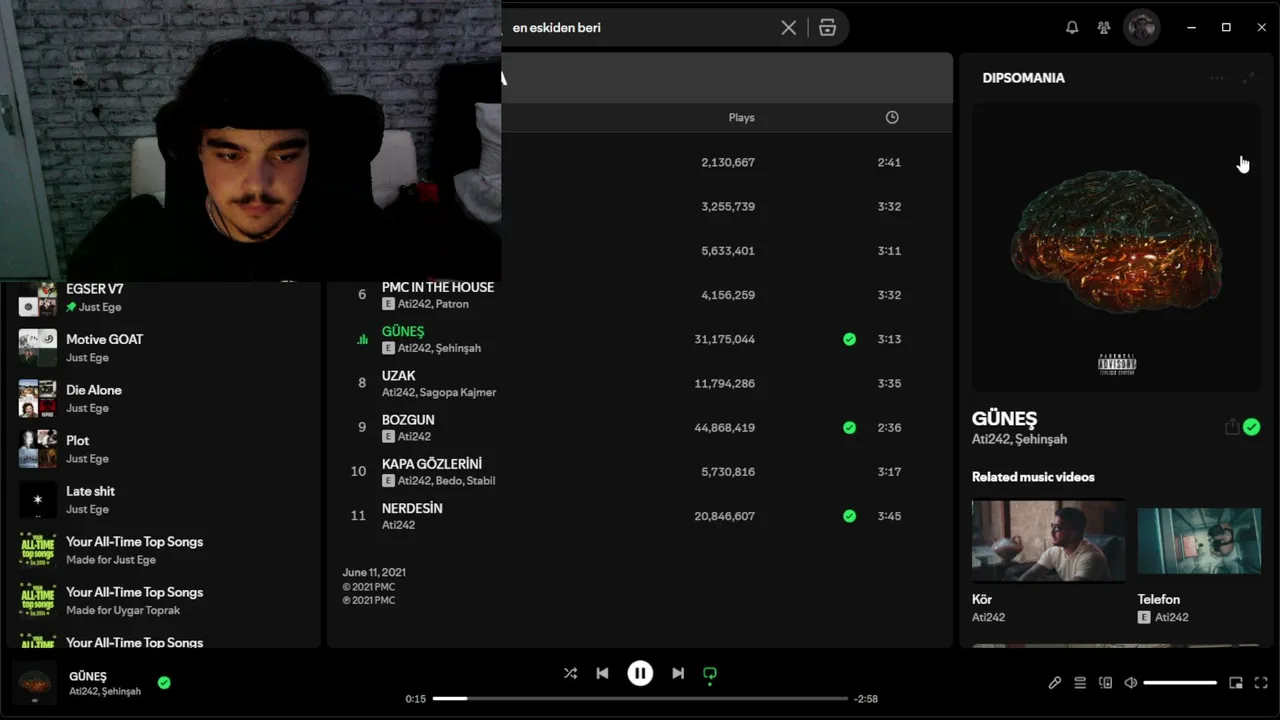1280x720 pixels.
Task: Mute the volume speaker icon
Action: (x=1130, y=683)
